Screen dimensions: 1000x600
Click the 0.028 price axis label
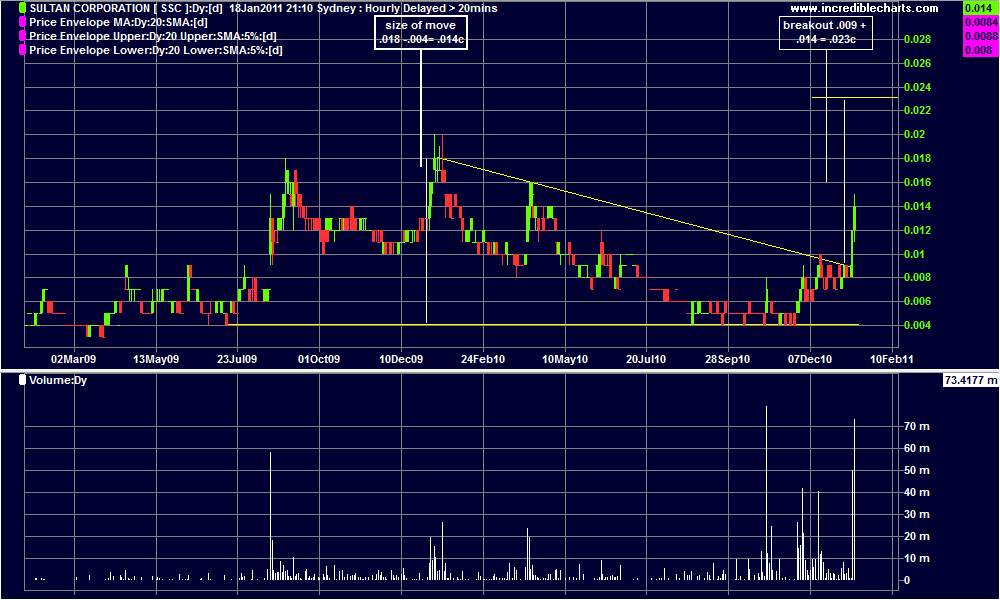point(917,40)
